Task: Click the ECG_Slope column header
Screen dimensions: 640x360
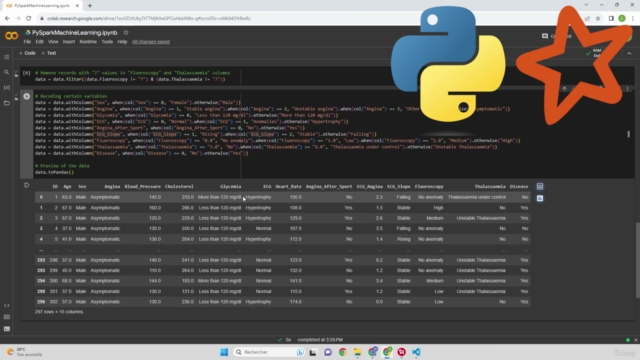Action: click(x=398, y=187)
